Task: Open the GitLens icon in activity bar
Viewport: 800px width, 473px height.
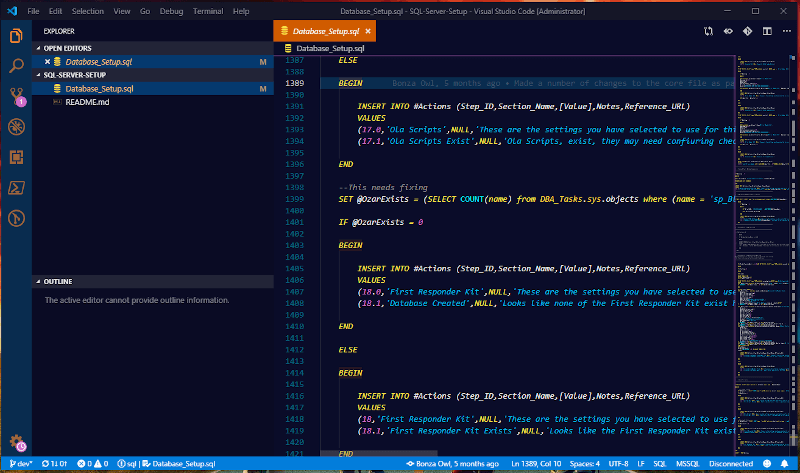Action: [16, 218]
